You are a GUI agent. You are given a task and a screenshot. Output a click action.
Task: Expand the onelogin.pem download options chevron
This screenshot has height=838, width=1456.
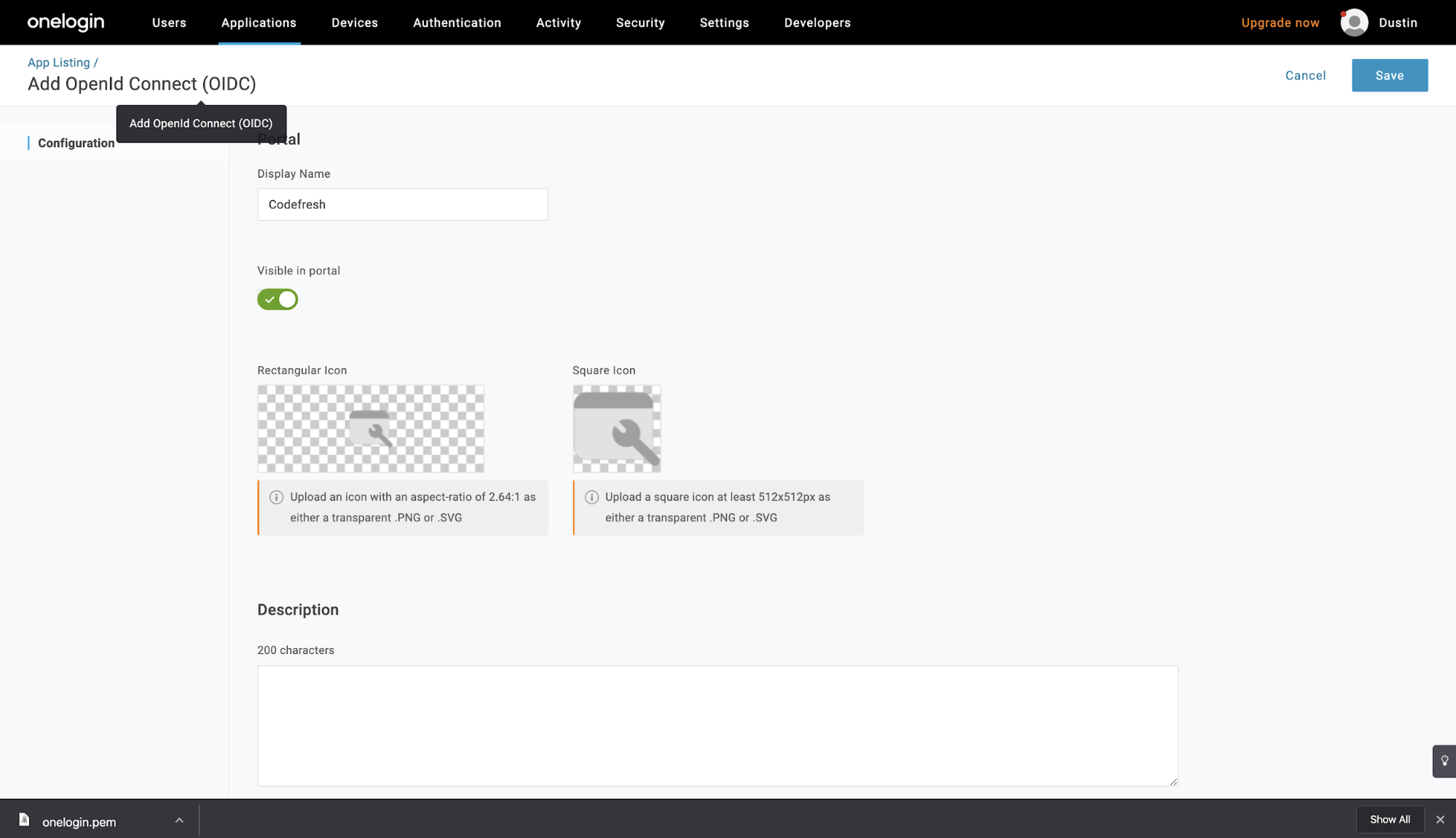tap(179, 821)
